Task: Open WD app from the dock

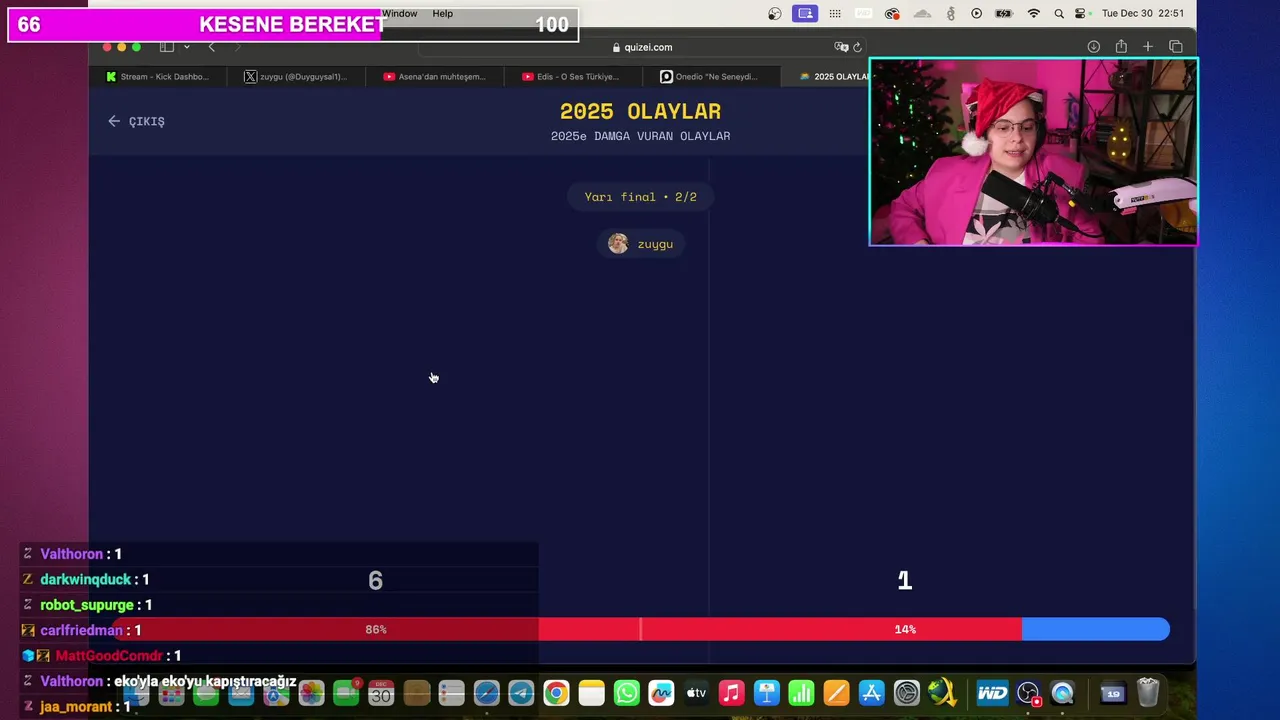Action: pos(992,693)
